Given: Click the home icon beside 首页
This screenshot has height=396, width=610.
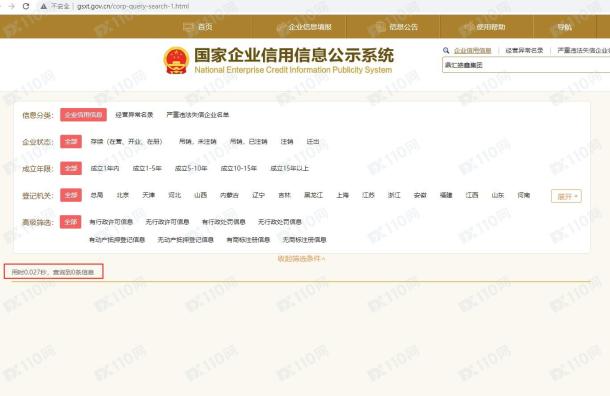Looking at the screenshot, I should tap(188, 27).
